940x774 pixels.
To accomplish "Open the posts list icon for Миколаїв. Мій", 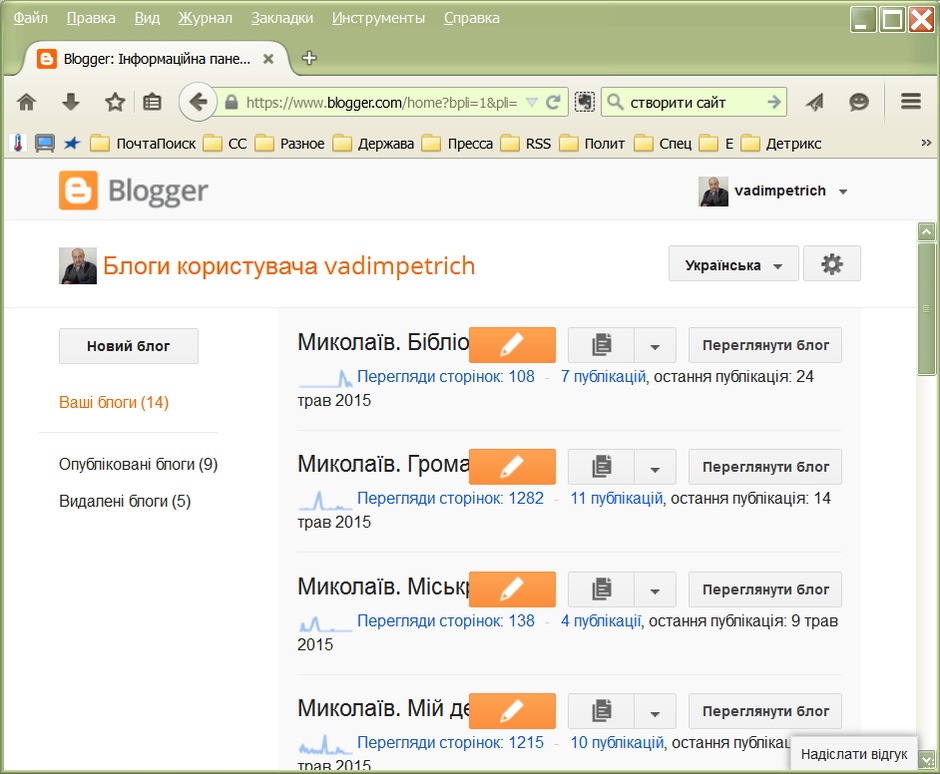I will pos(601,712).
